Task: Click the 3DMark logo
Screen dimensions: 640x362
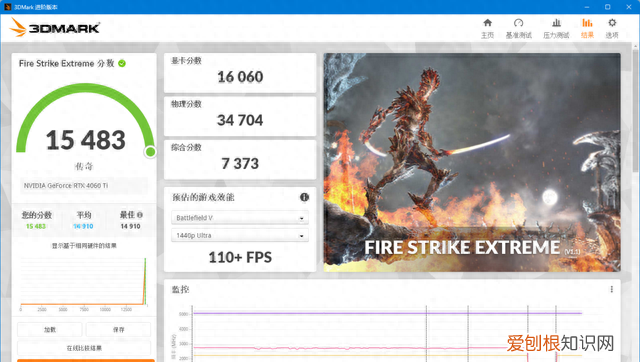Action: click(55, 28)
